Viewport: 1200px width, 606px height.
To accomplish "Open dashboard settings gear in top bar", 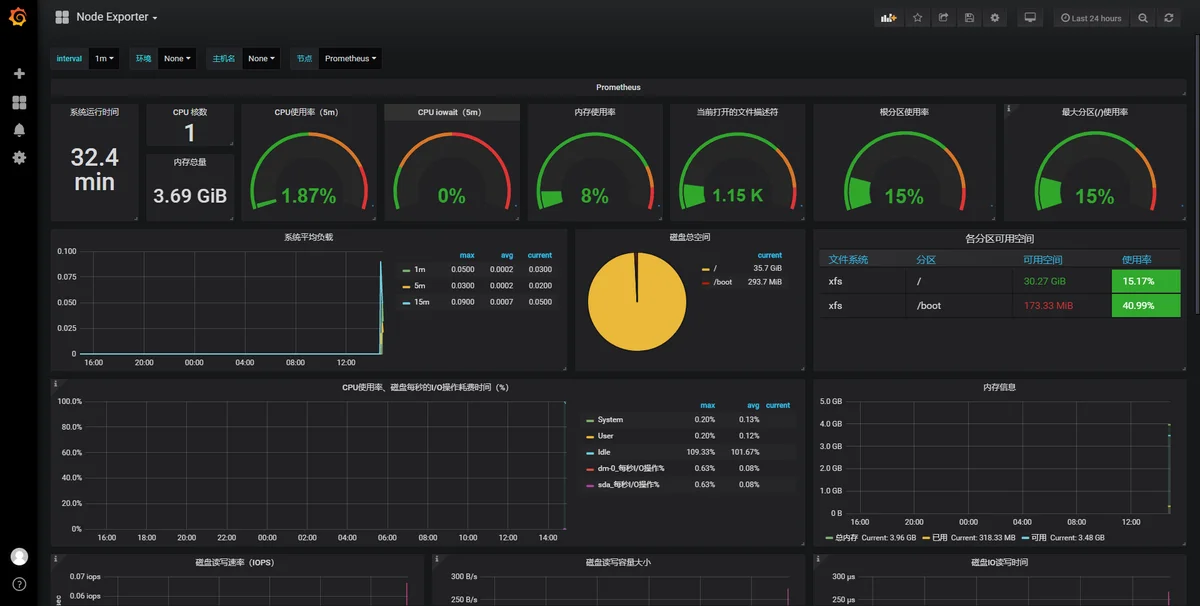I will tap(995, 18).
